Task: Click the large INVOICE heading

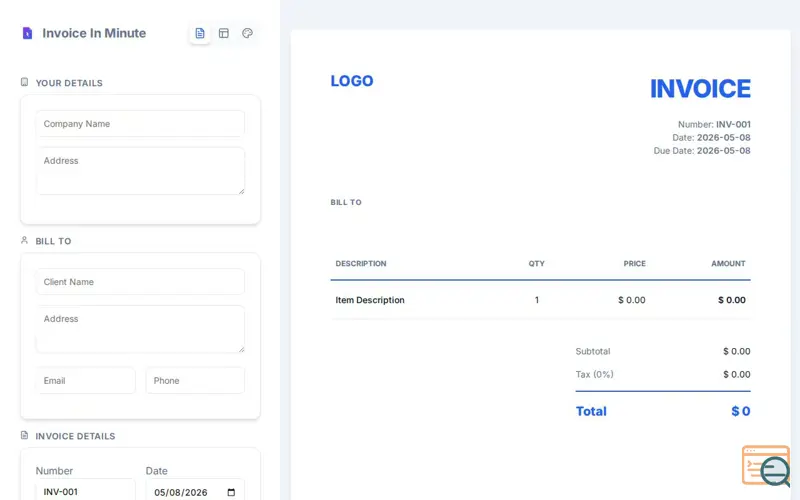Action: pyautogui.click(x=700, y=89)
